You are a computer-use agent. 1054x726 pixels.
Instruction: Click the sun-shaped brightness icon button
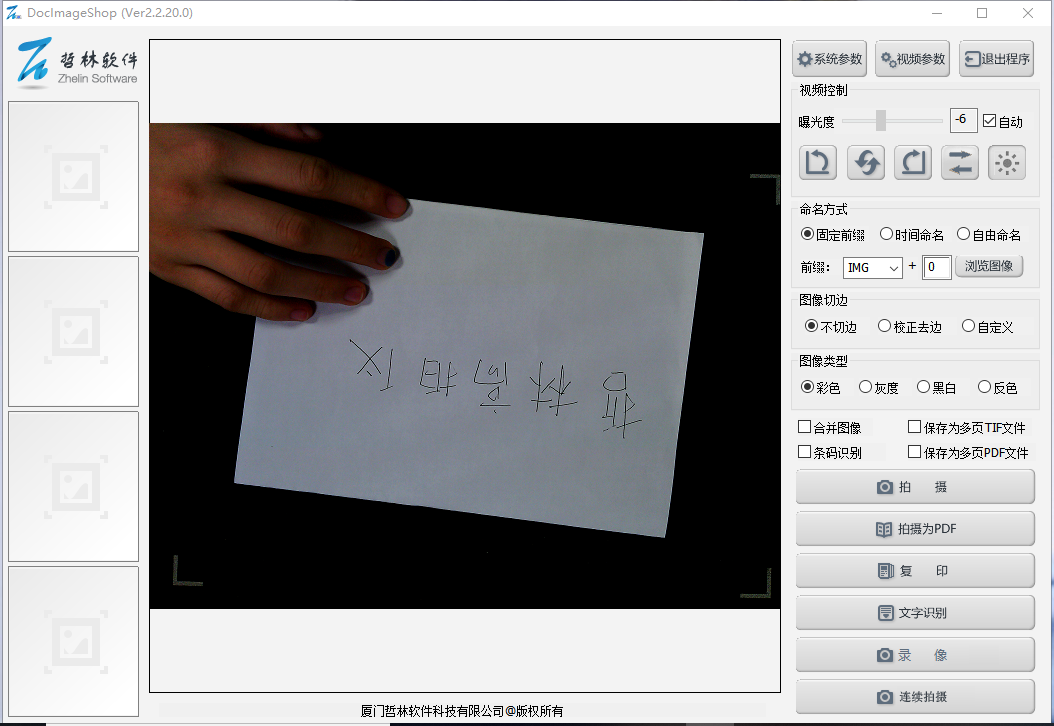tap(1007, 163)
